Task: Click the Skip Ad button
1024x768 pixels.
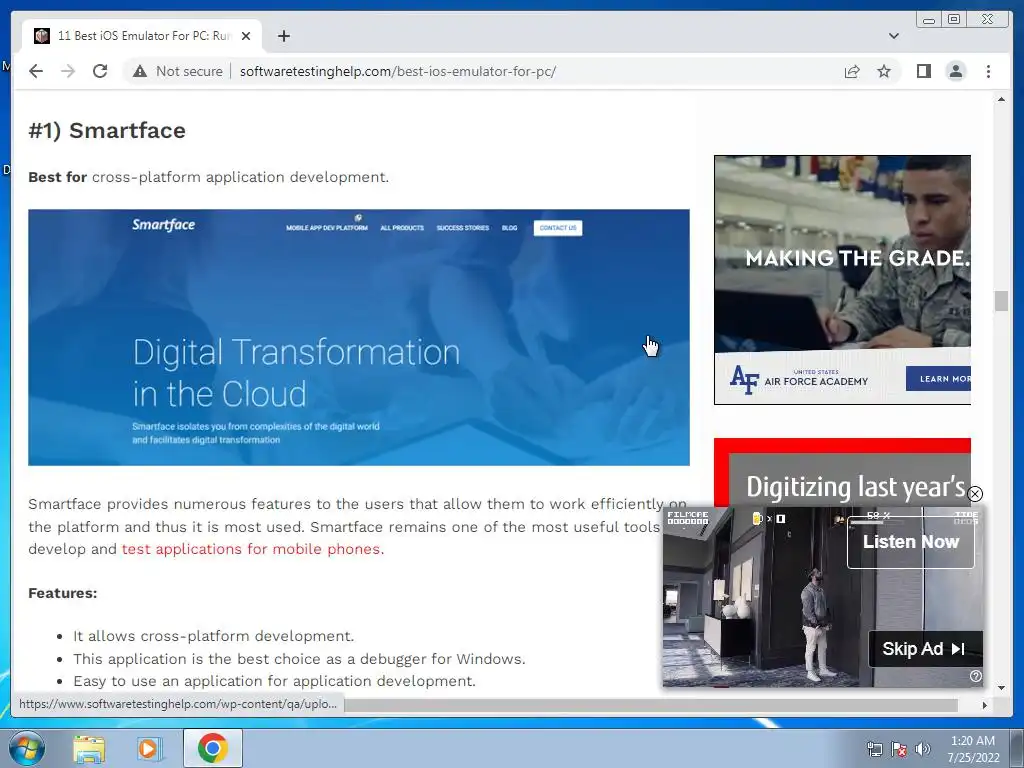Action: point(925,648)
